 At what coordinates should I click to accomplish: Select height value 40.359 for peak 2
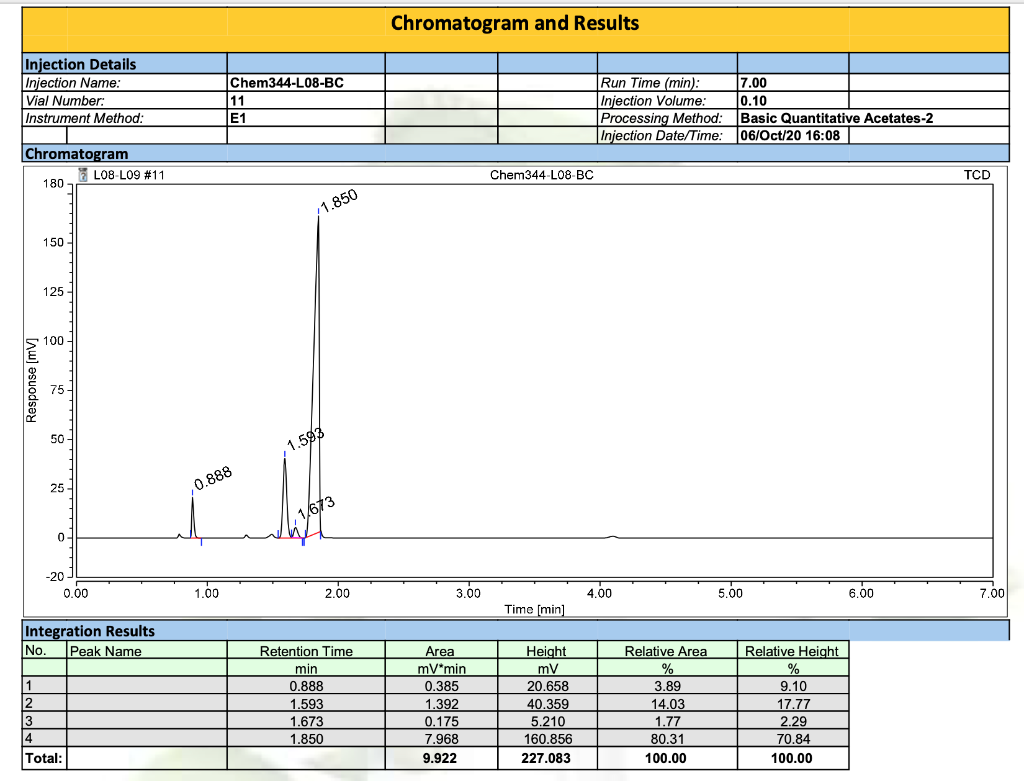(x=547, y=704)
